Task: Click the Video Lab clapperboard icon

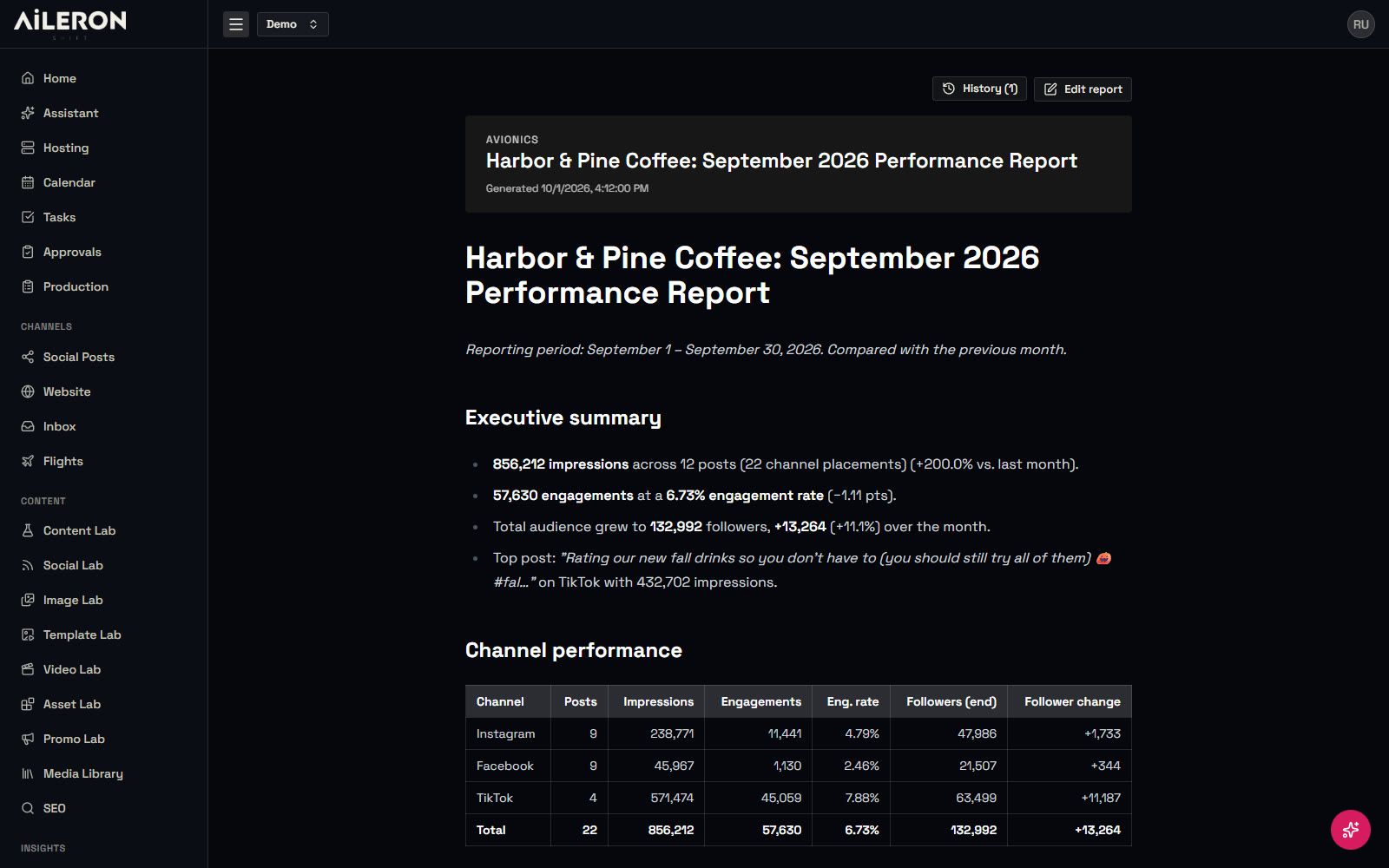Action: [x=28, y=669]
